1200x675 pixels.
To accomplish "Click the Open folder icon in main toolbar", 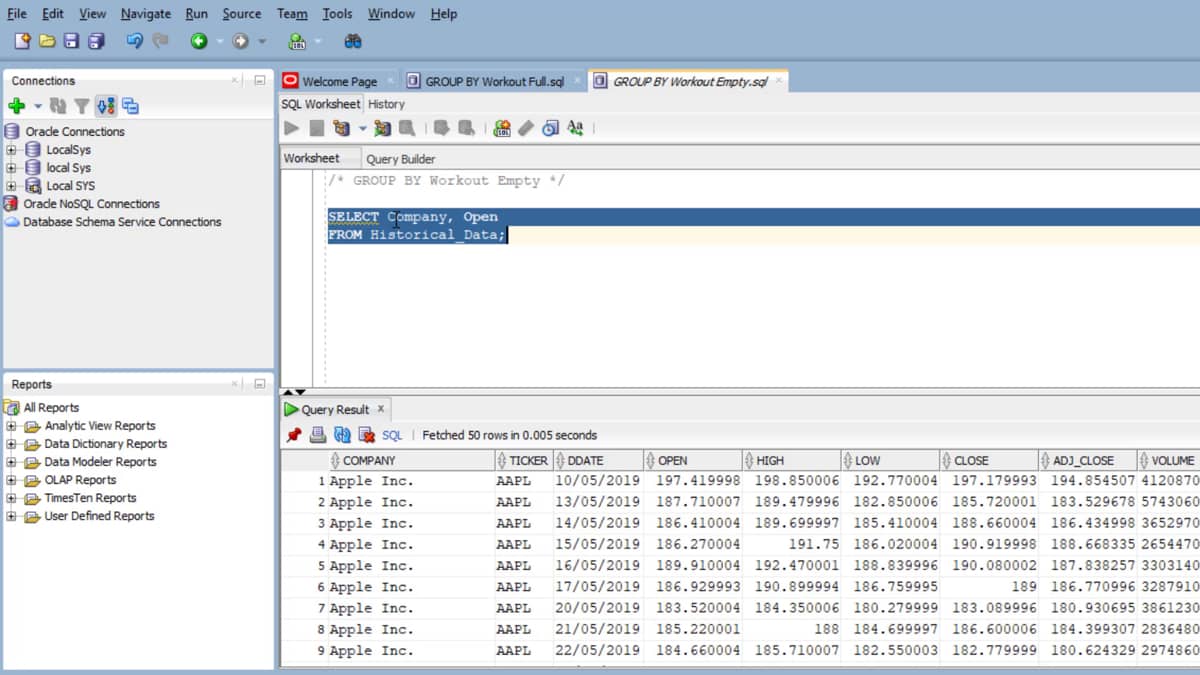I will tap(47, 41).
